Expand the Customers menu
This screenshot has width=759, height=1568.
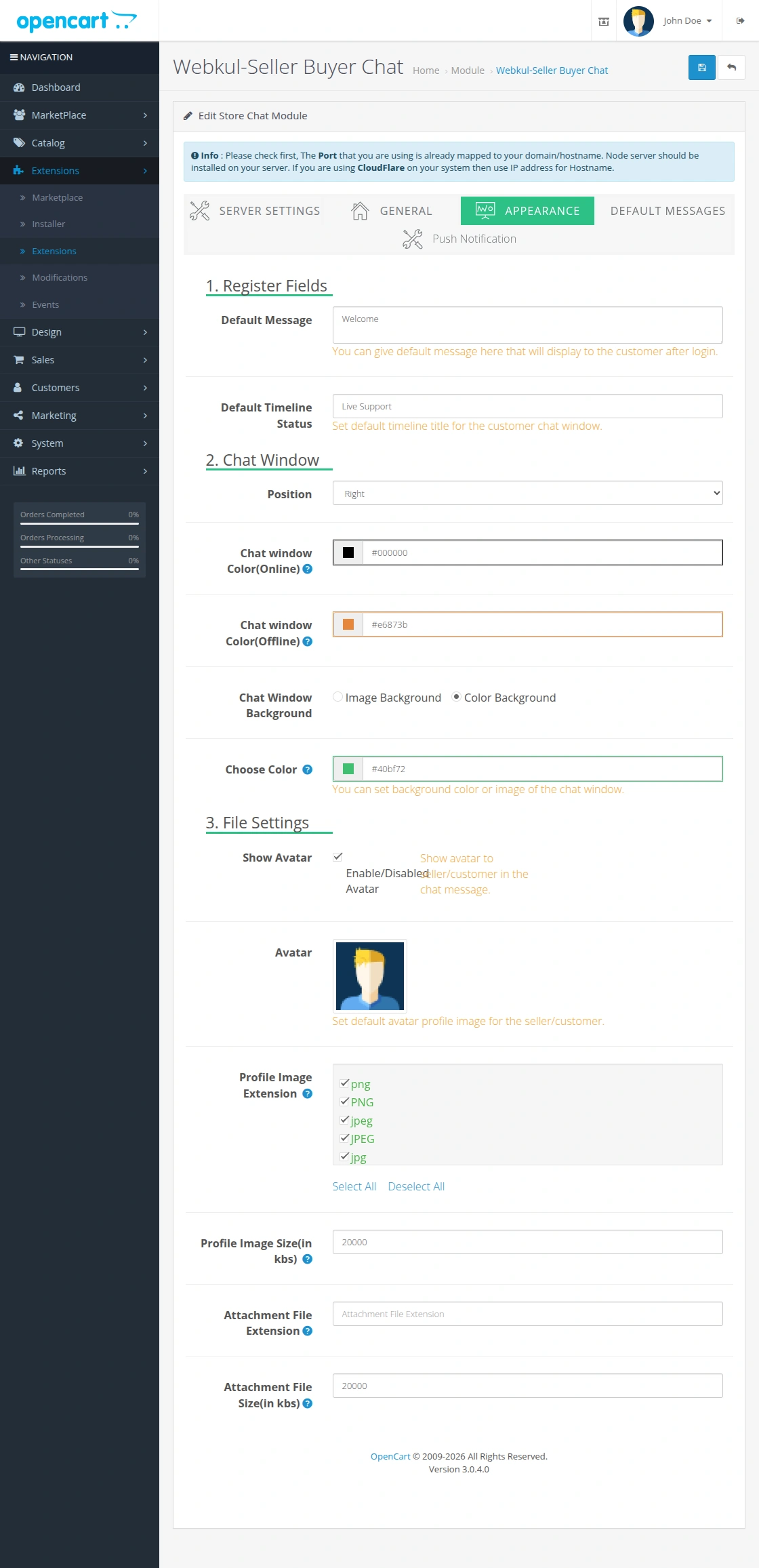(x=79, y=388)
